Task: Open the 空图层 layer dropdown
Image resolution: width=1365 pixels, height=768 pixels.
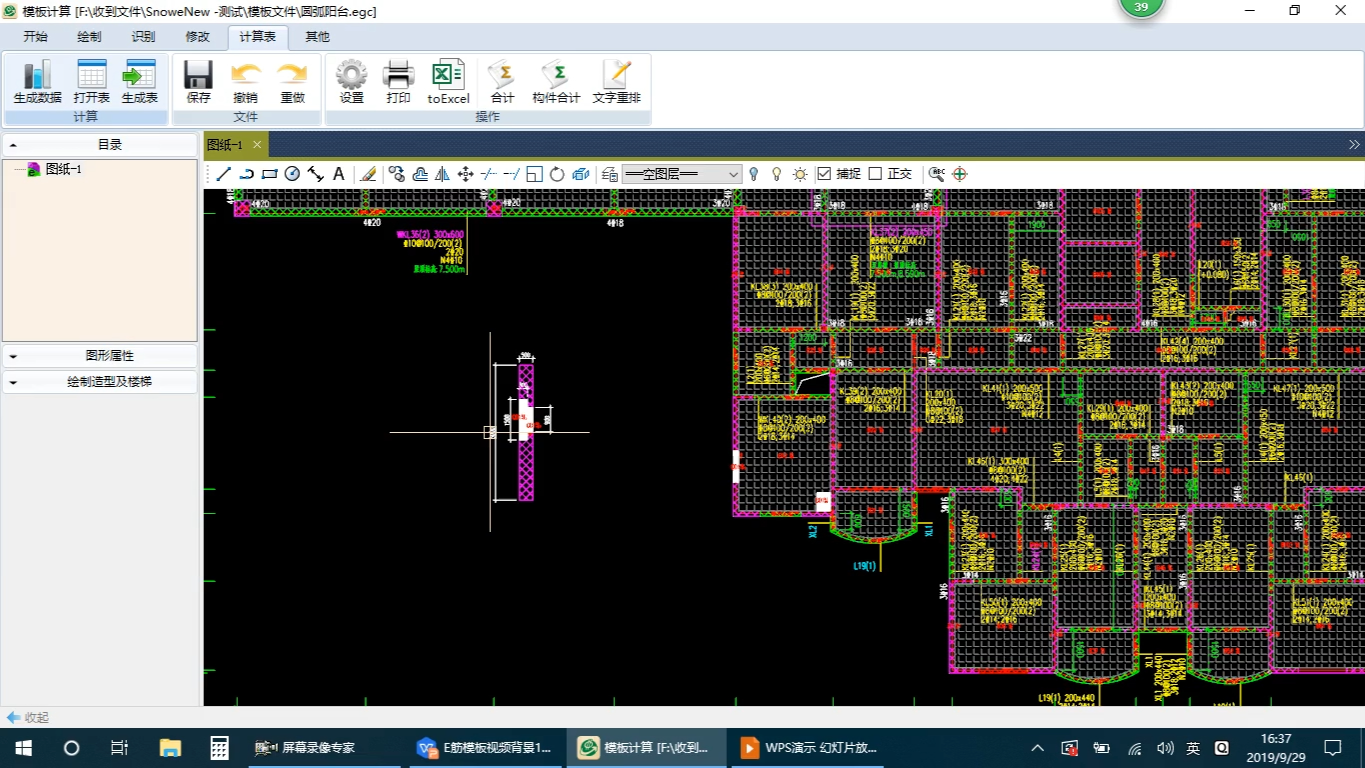Action: pos(682,174)
